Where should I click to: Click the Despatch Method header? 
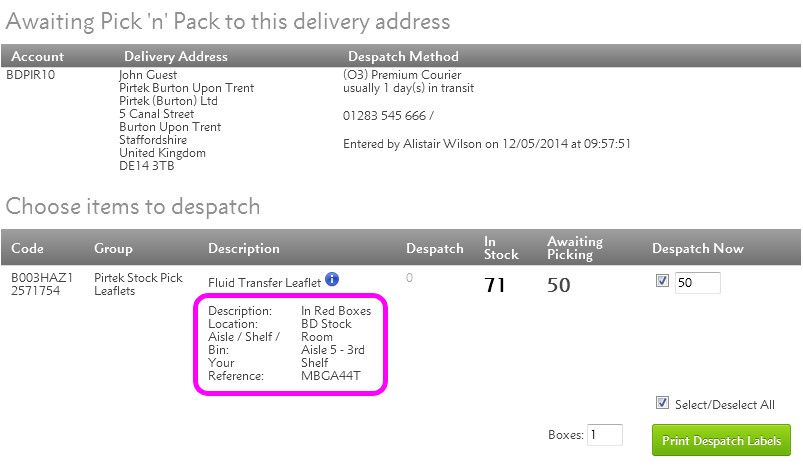403,56
